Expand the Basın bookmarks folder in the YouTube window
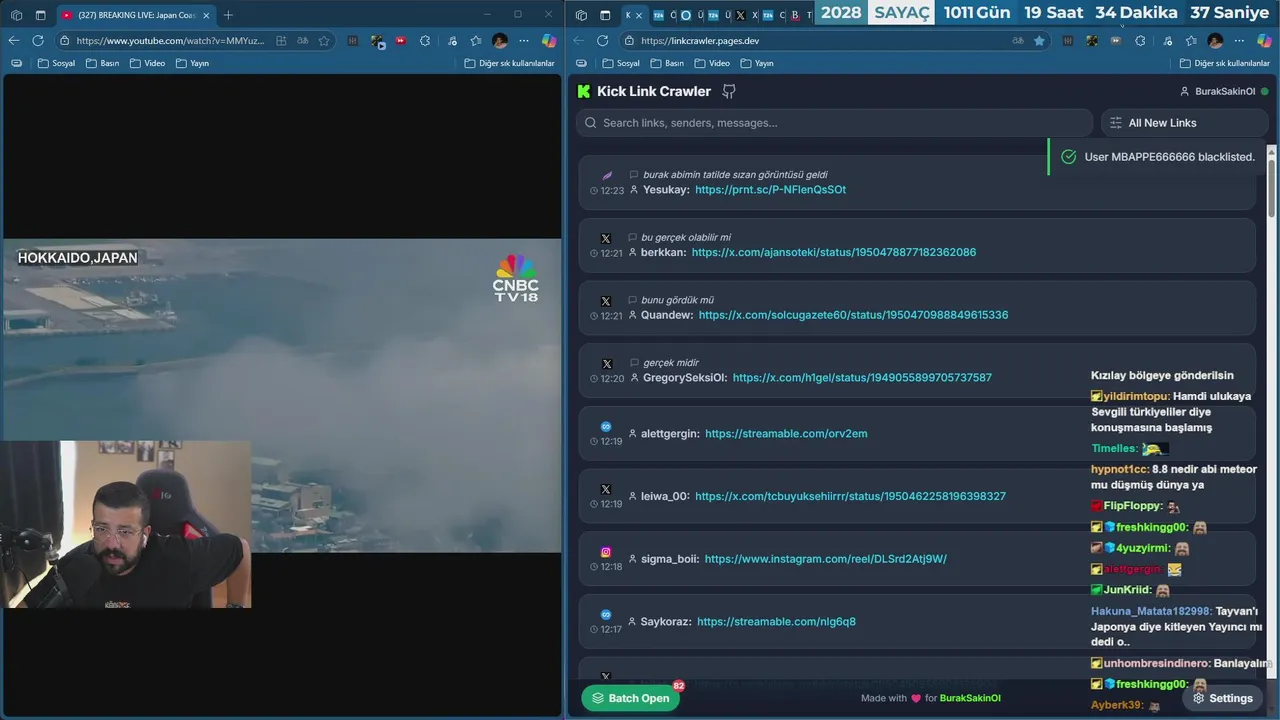 [103, 63]
